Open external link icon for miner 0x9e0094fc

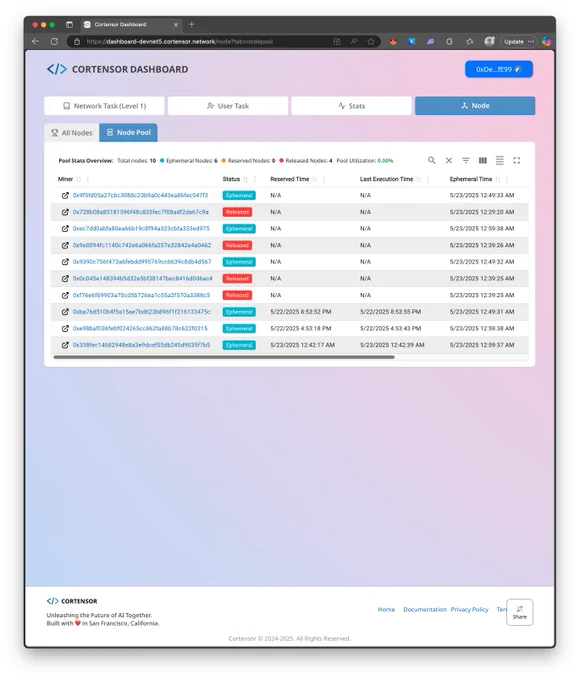pyautogui.click(x=65, y=245)
